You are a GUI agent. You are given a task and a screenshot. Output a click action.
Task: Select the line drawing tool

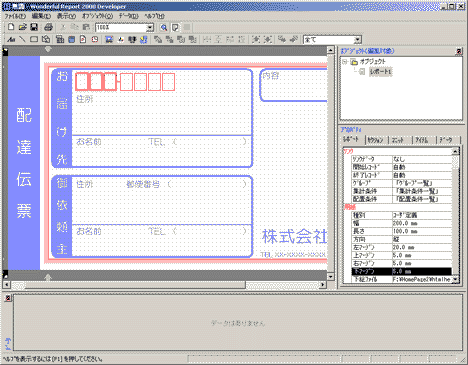click(x=22, y=40)
